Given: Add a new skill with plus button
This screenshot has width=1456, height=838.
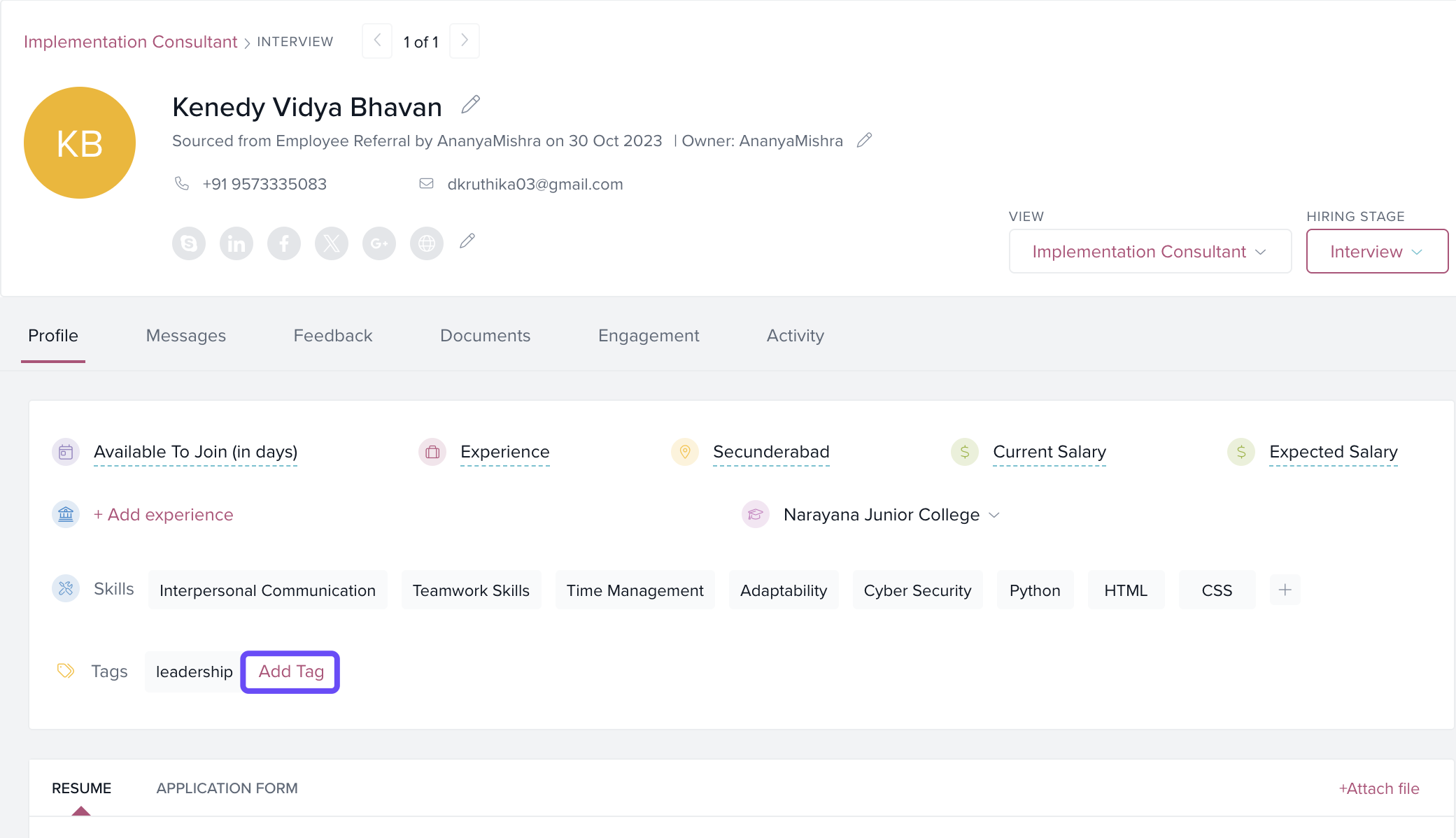Looking at the screenshot, I should click(1285, 590).
